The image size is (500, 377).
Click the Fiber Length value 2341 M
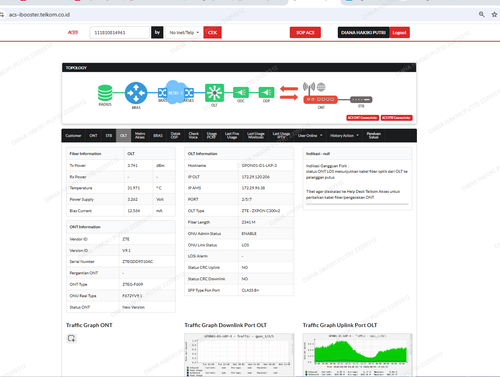[x=248, y=222]
